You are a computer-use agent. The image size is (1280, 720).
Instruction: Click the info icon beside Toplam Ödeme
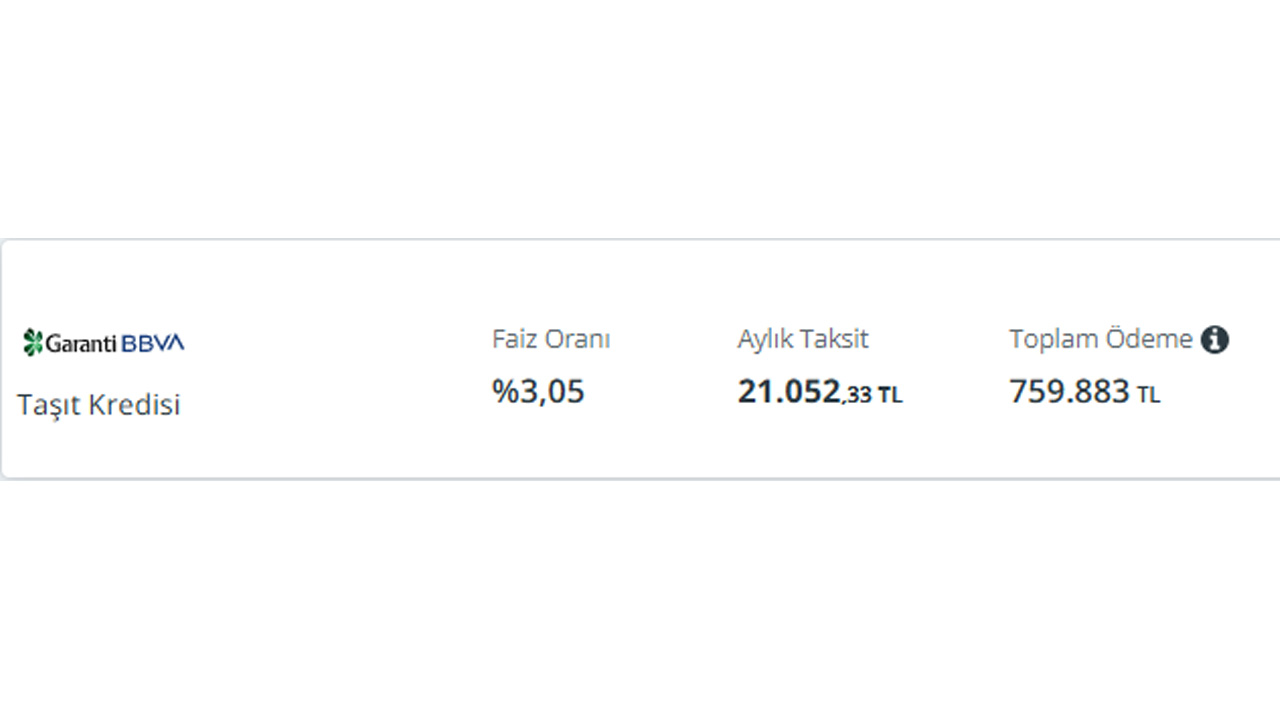[1214, 340]
